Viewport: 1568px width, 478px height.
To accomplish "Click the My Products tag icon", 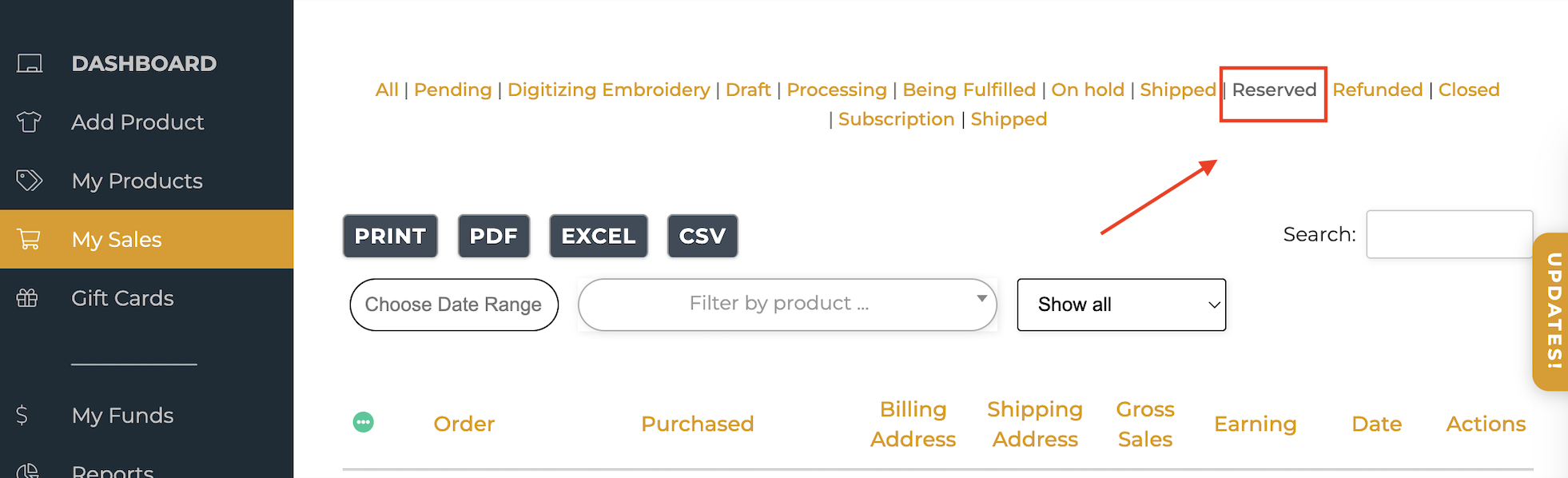I will [x=29, y=180].
